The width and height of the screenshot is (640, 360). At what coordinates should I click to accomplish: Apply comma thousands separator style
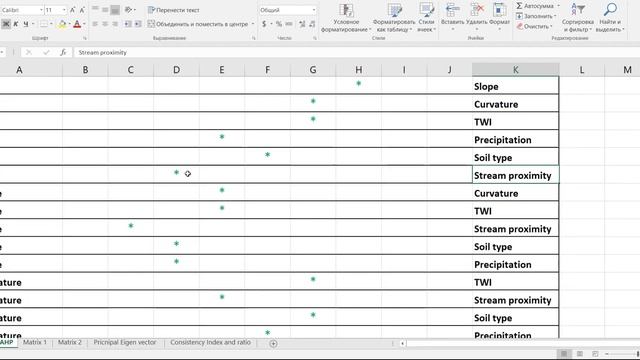[289, 24]
